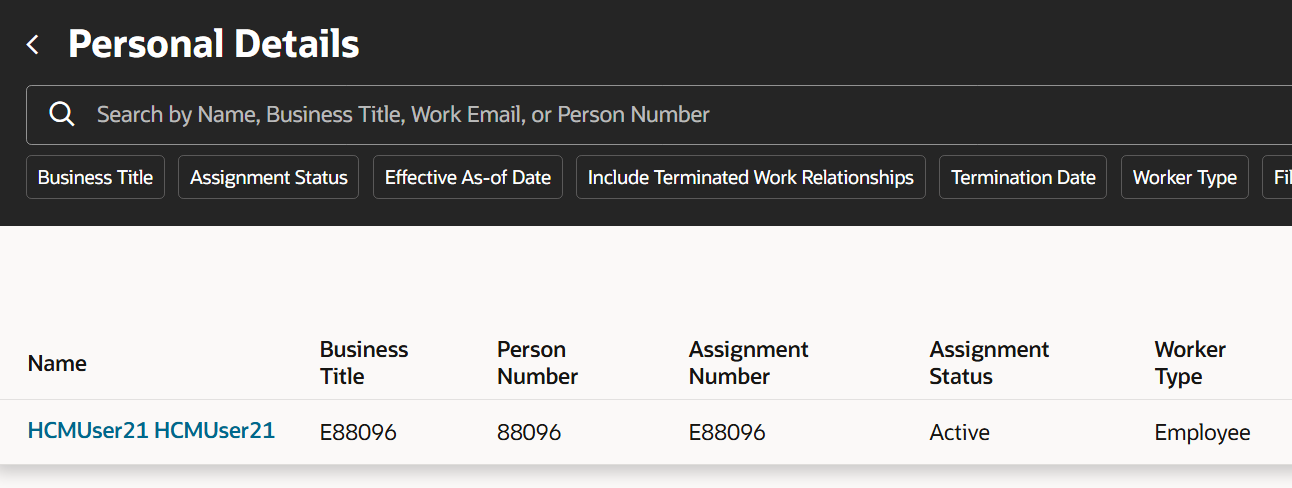Viewport: 1292px width, 488px height.
Task: Open the Business Title filter
Action: point(95,177)
